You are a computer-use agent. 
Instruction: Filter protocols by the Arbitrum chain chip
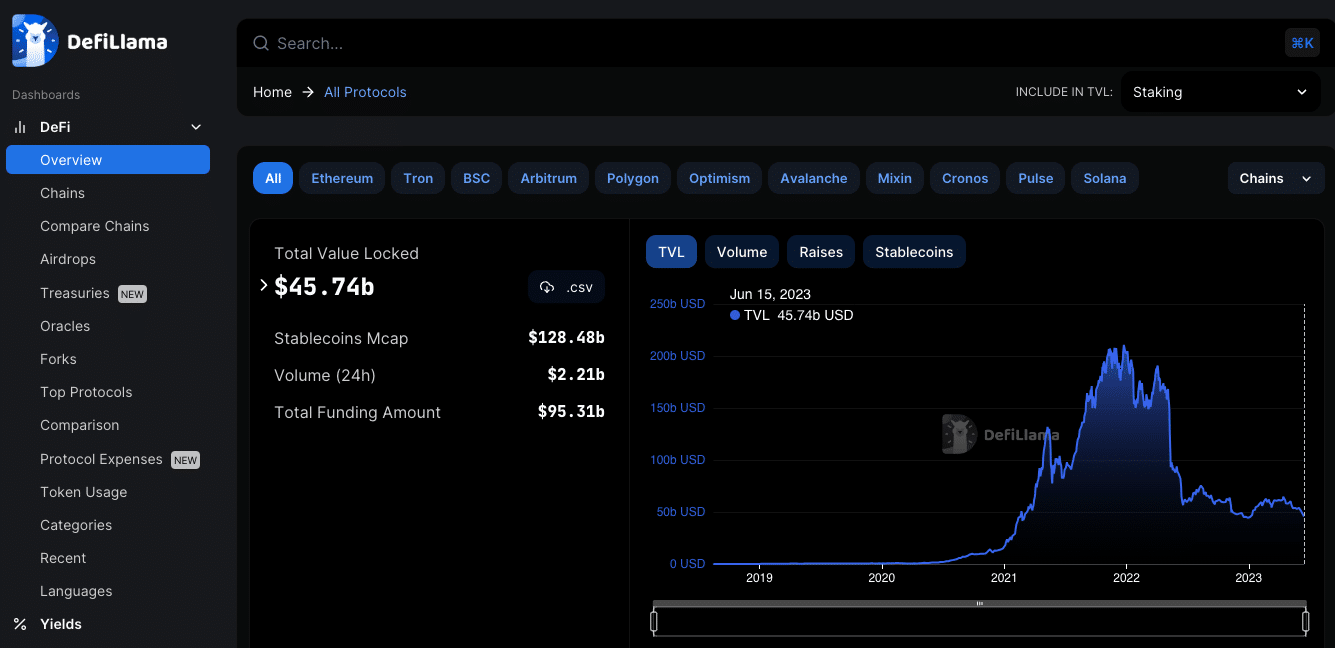coord(548,178)
